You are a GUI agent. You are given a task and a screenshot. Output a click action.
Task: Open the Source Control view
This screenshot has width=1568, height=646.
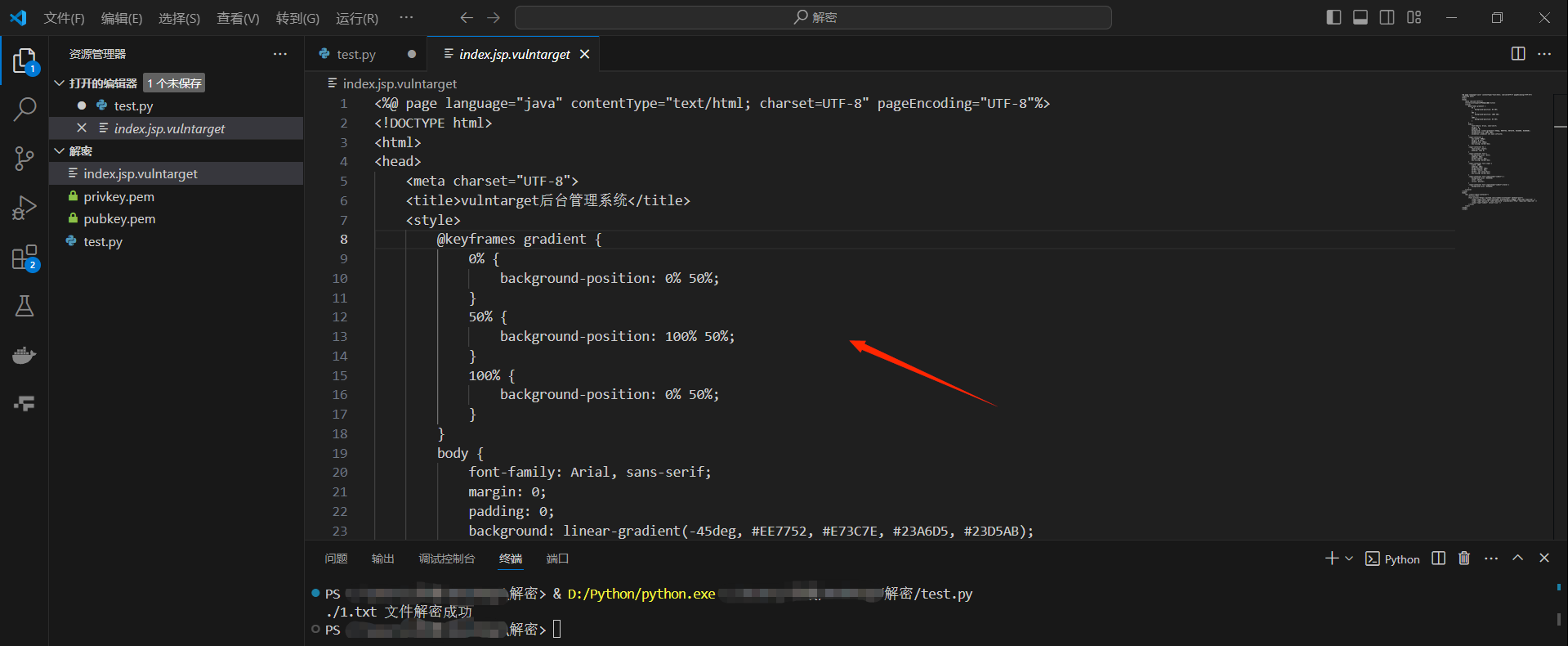pos(25,159)
